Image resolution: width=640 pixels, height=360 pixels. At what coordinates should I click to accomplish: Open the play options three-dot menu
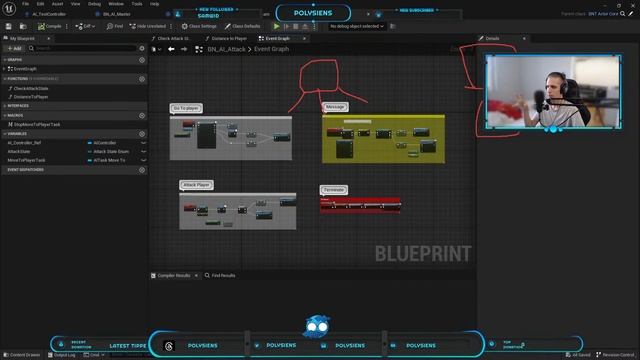tap(314, 26)
